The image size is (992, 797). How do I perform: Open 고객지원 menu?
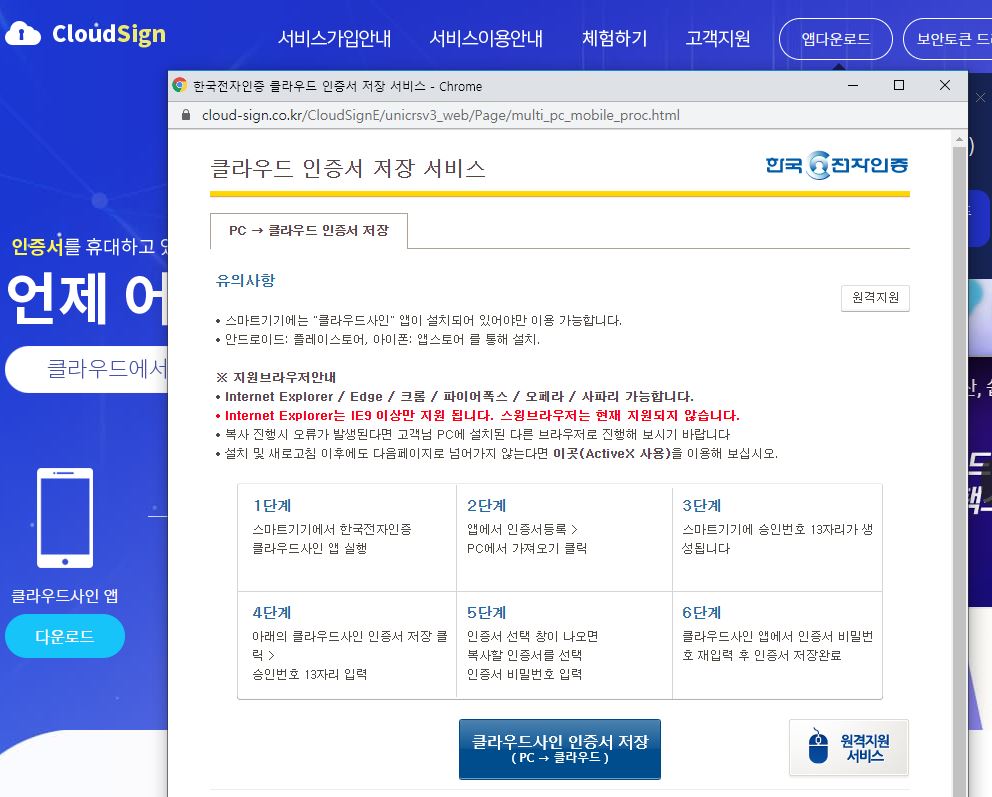tap(718, 39)
